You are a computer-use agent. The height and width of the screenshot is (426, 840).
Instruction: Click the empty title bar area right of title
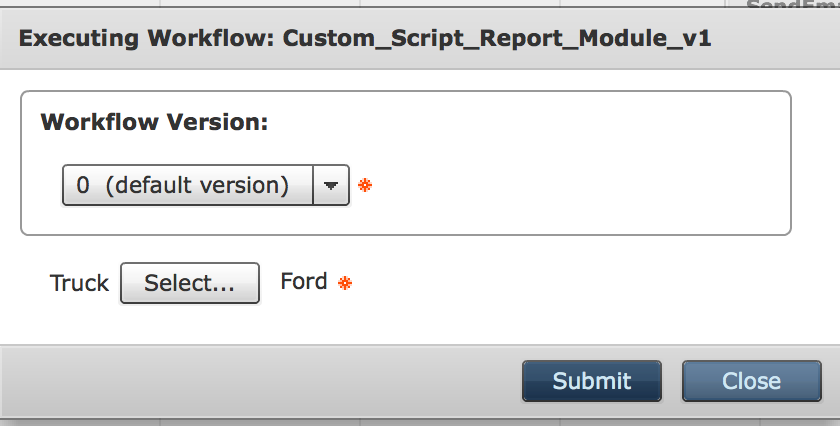tap(774, 39)
